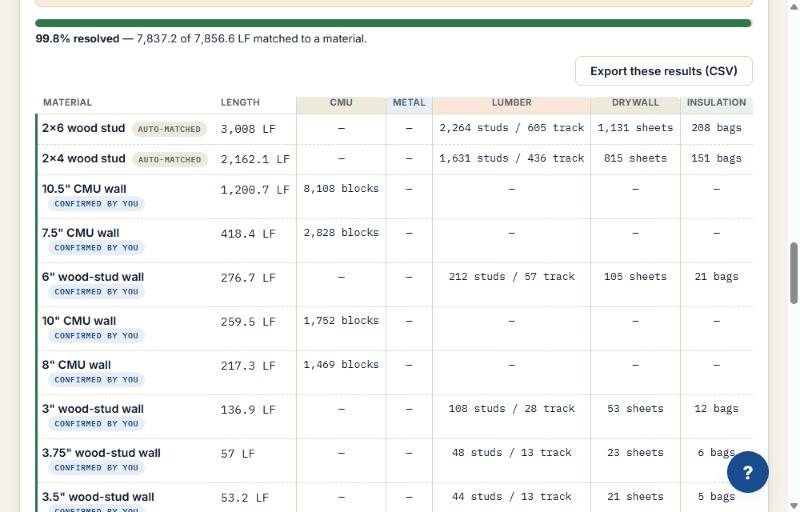Click the 21 bags insulation cell
This screenshot has width=800, height=512.
(x=716, y=276)
